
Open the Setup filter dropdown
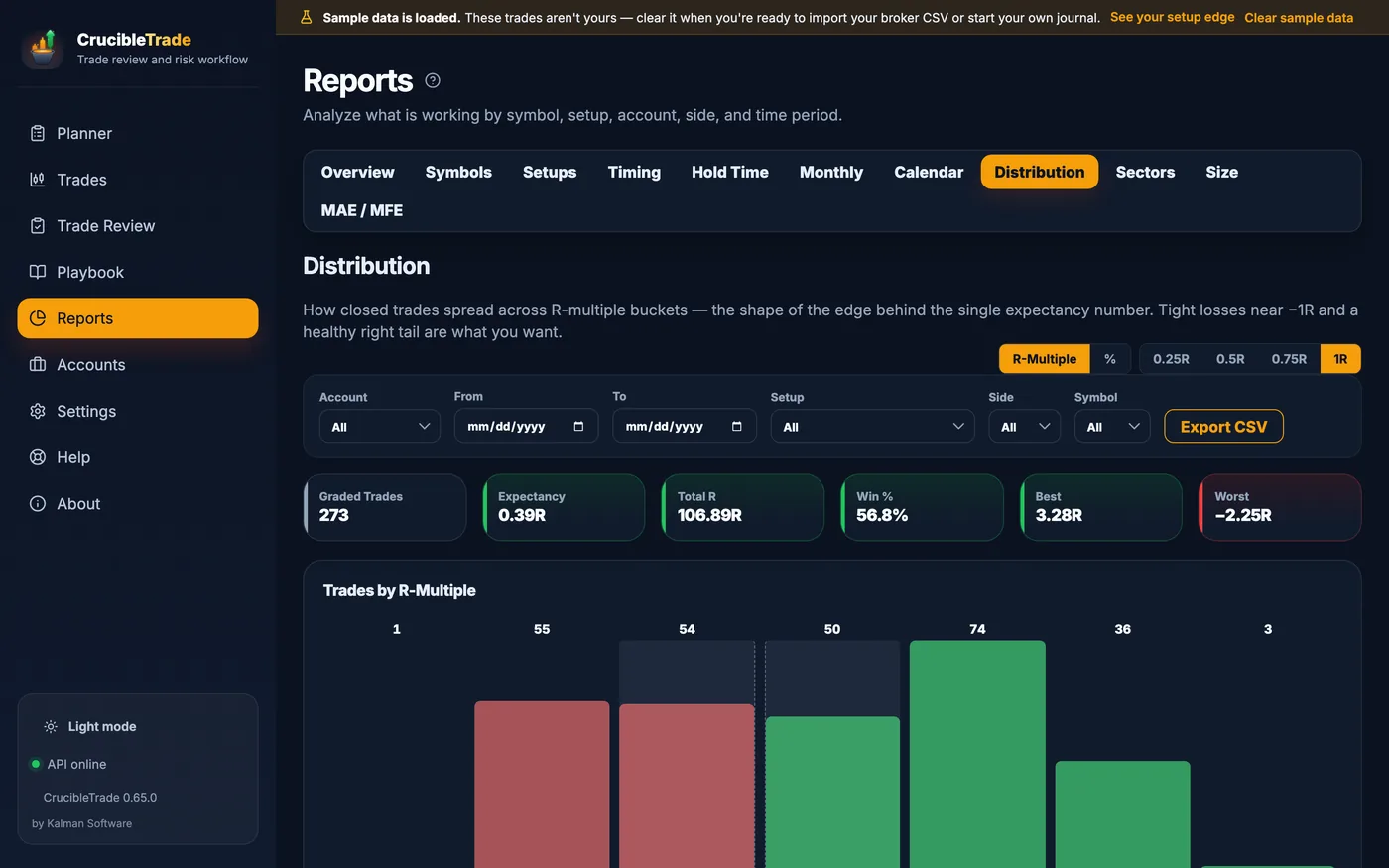[x=872, y=427]
